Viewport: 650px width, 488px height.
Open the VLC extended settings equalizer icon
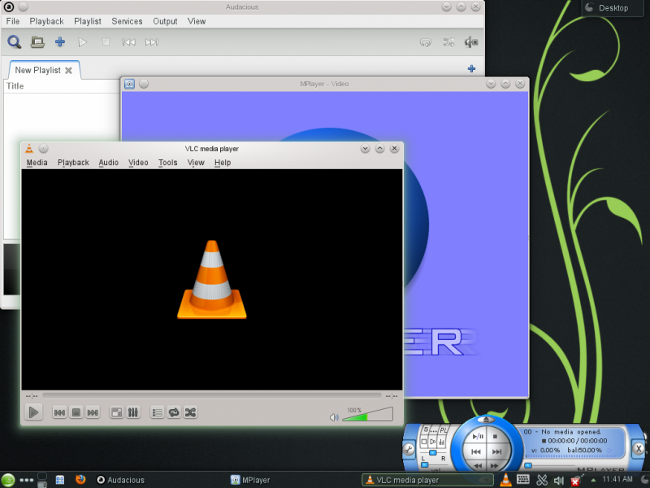pos(133,412)
